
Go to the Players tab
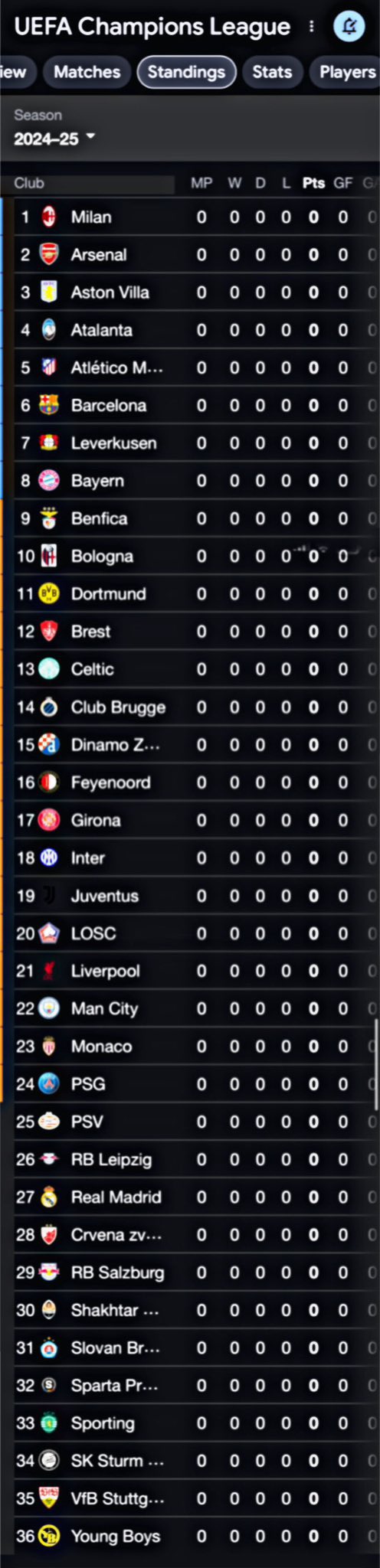tap(347, 72)
